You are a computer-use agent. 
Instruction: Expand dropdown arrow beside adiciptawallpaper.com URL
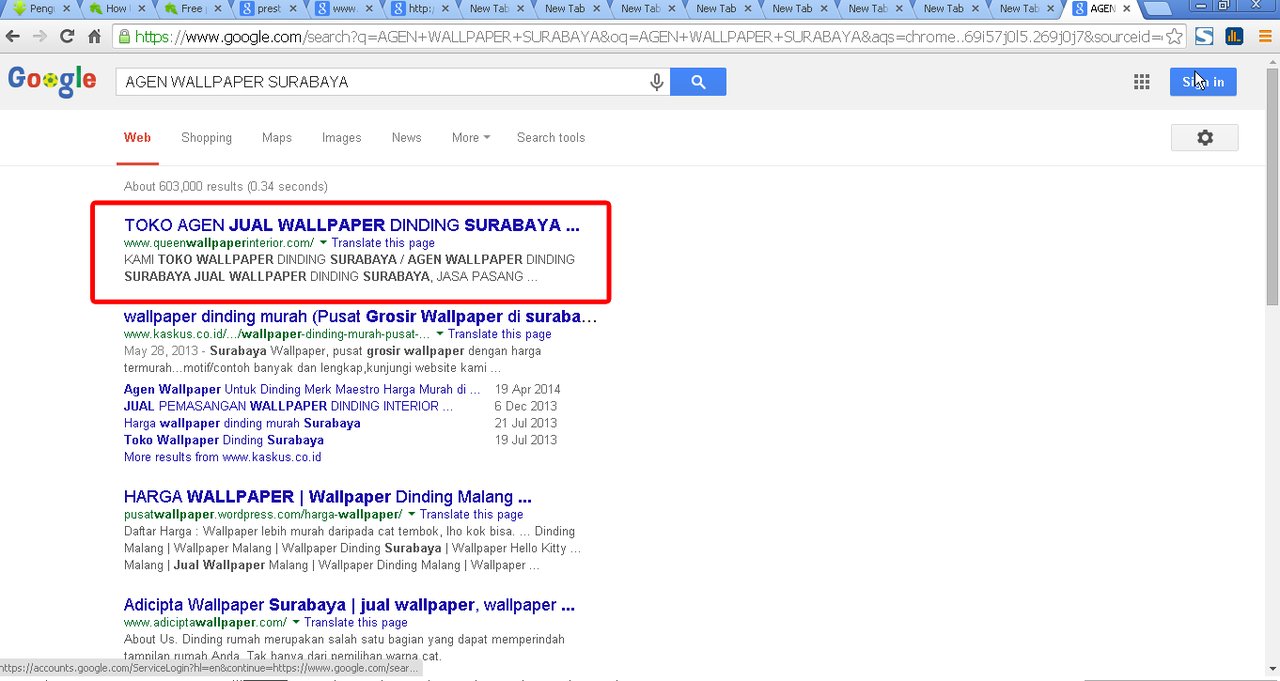(296, 623)
